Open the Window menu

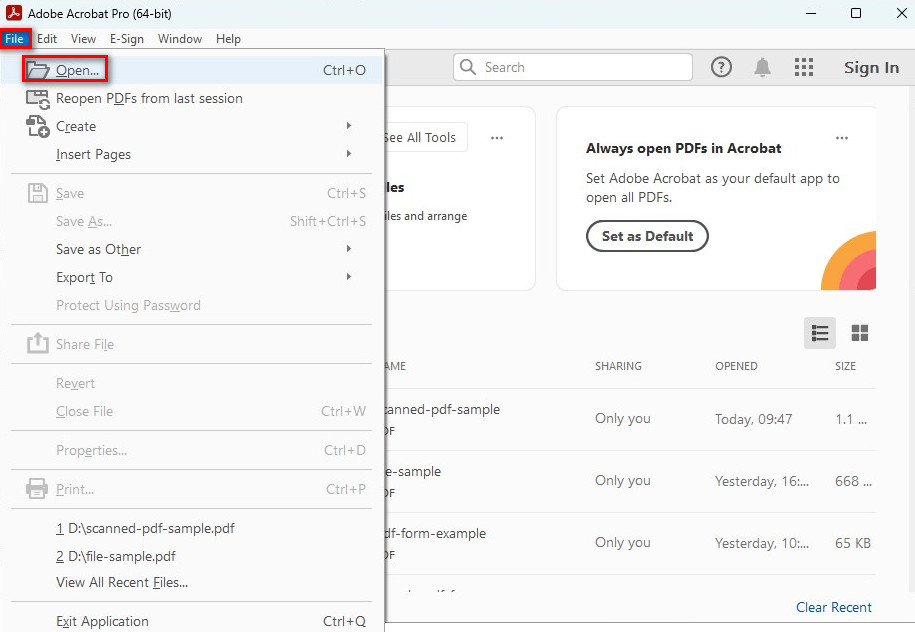point(180,39)
